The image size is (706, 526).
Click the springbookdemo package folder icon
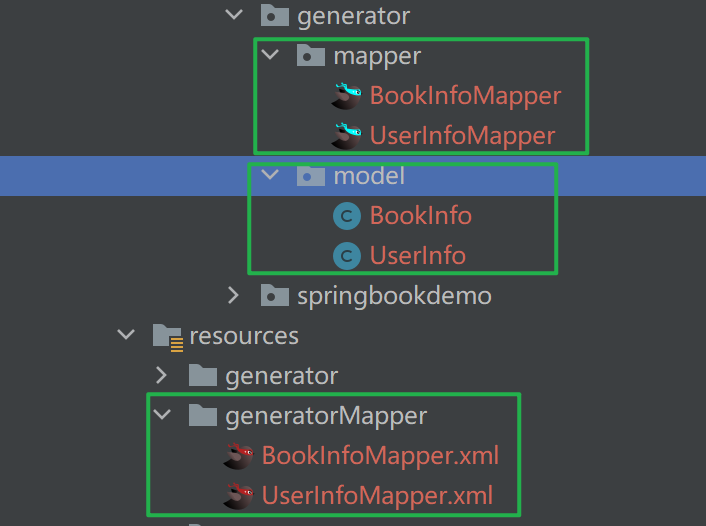click(x=275, y=295)
